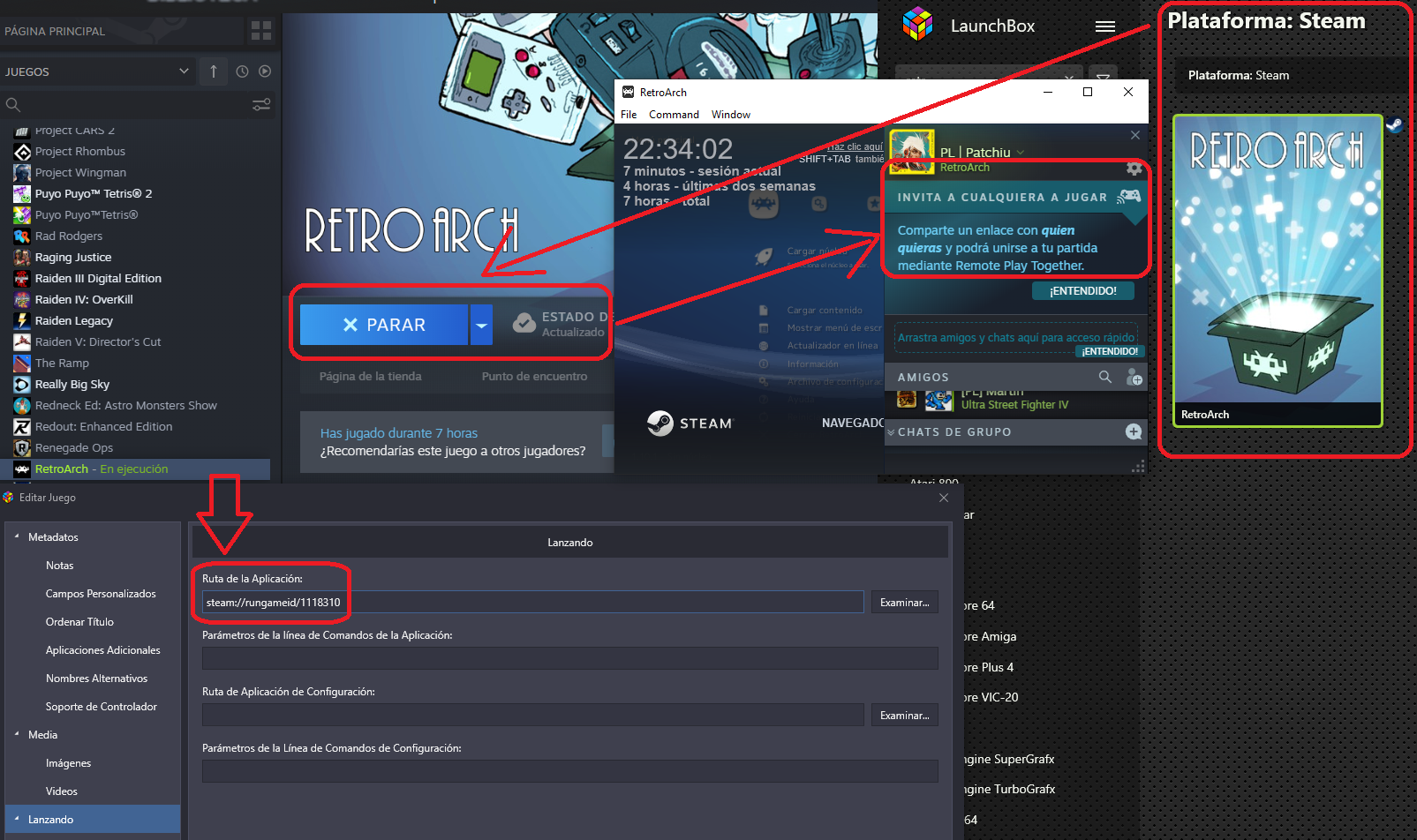Viewport: 1417px width, 840px height.
Task: Open RetroArch Command menu
Action: tap(674, 115)
